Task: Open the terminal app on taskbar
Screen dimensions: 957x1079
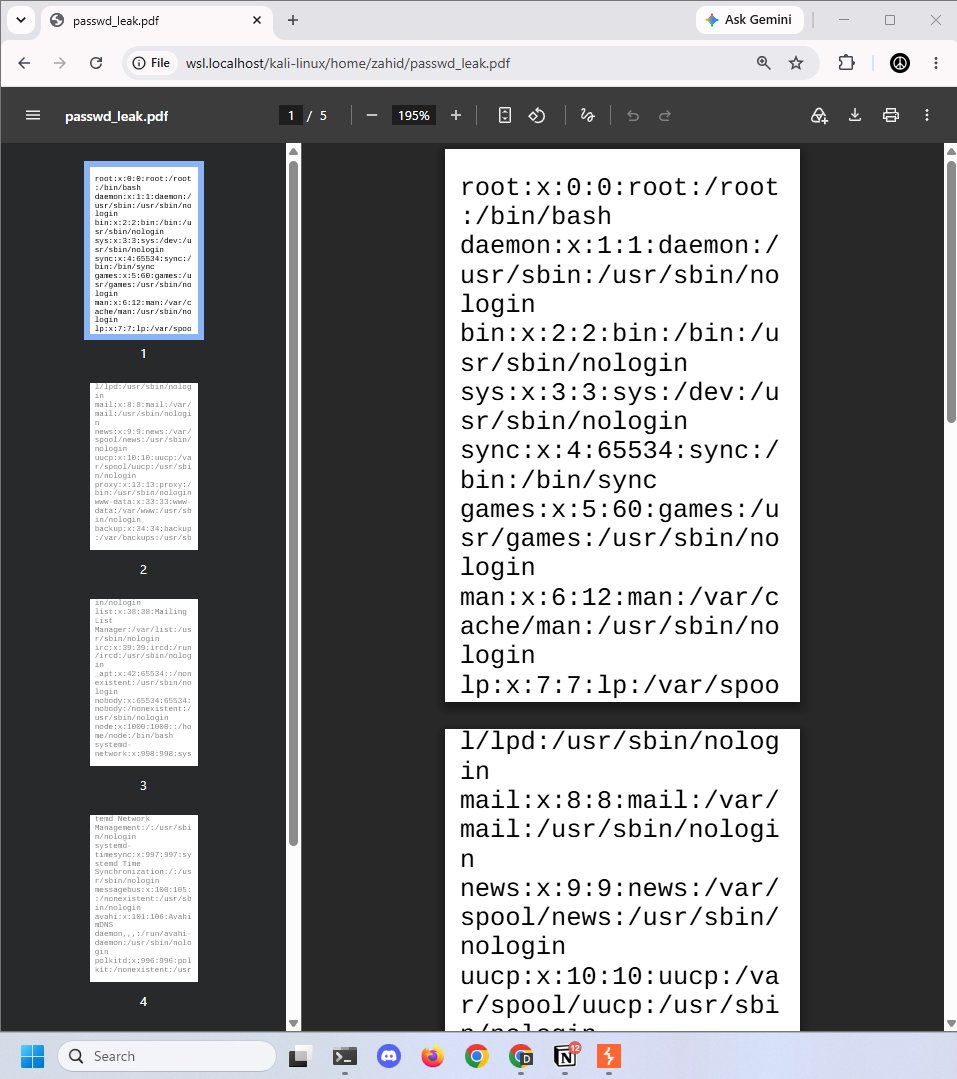Action: coord(344,1056)
